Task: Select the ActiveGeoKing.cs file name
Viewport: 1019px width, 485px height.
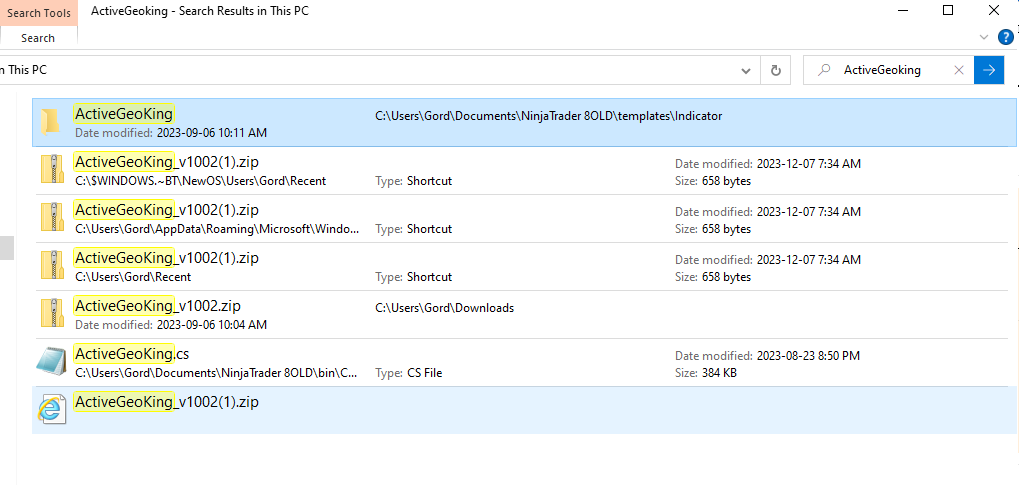Action: [x=131, y=354]
